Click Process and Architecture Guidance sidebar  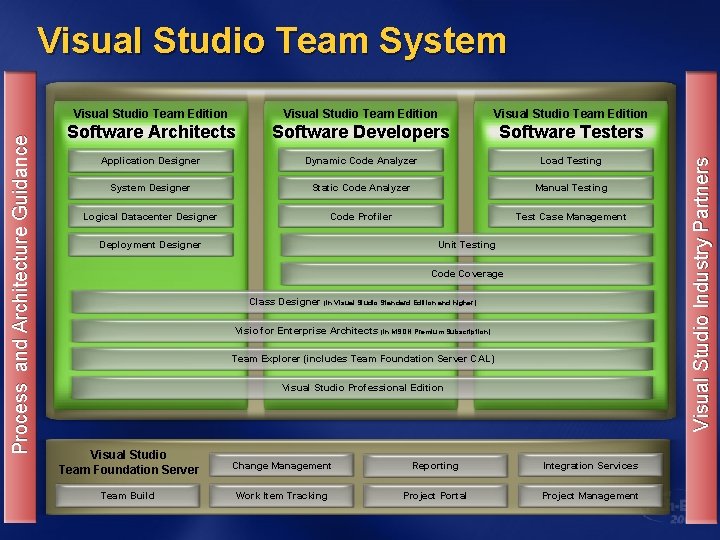point(20,296)
